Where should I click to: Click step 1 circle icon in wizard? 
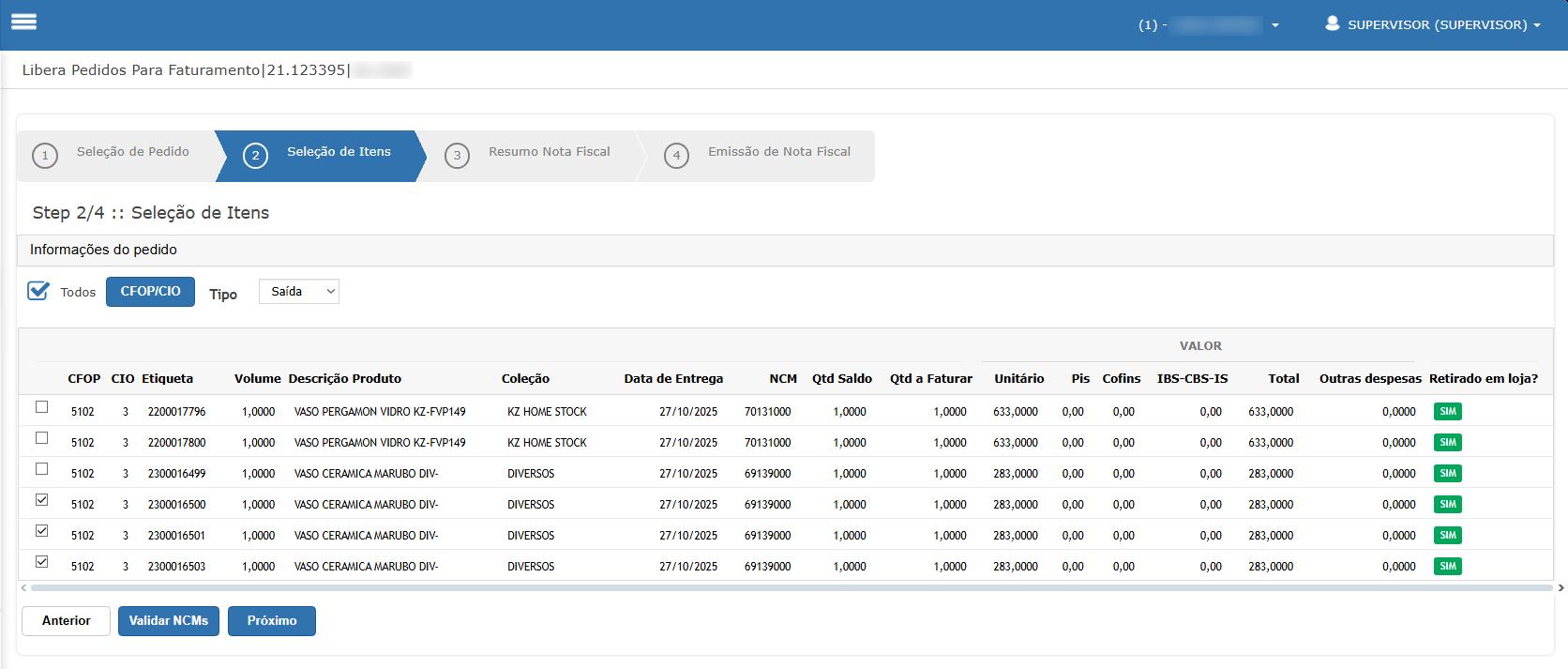pyautogui.click(x=45, y=156)
